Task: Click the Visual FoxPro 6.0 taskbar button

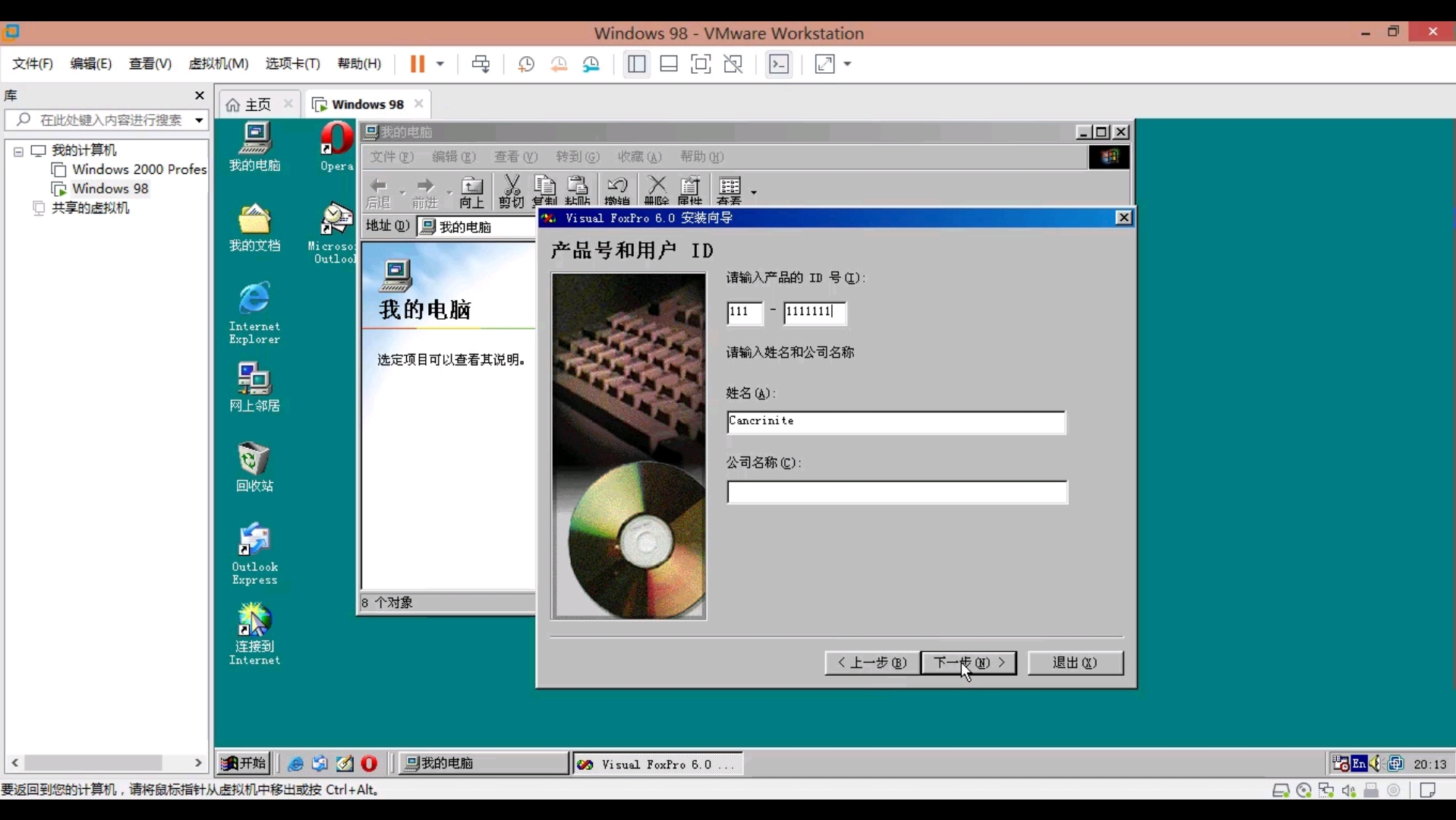Action: pos(657,765)
